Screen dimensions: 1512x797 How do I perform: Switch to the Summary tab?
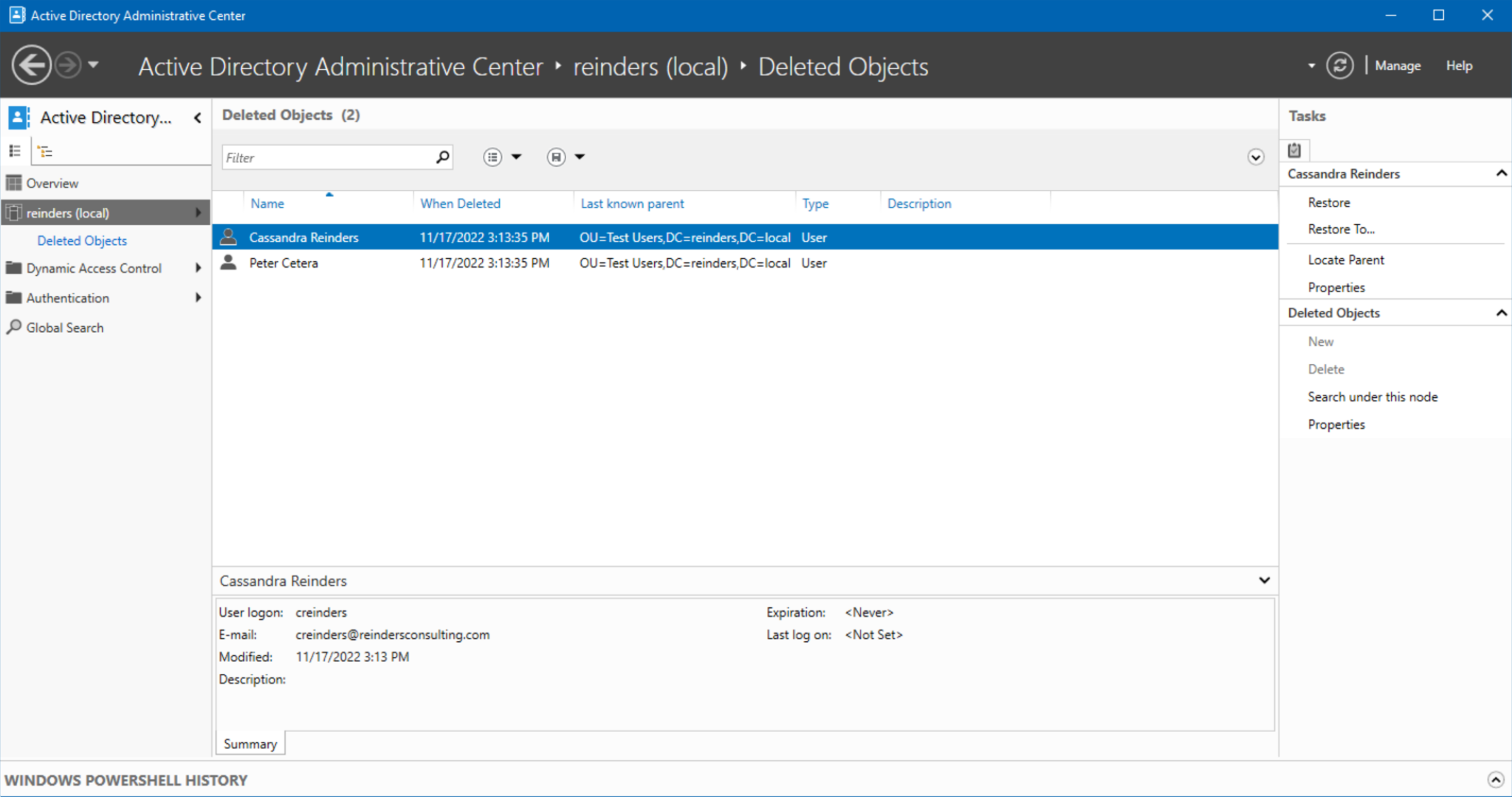(x=250, y=743)
